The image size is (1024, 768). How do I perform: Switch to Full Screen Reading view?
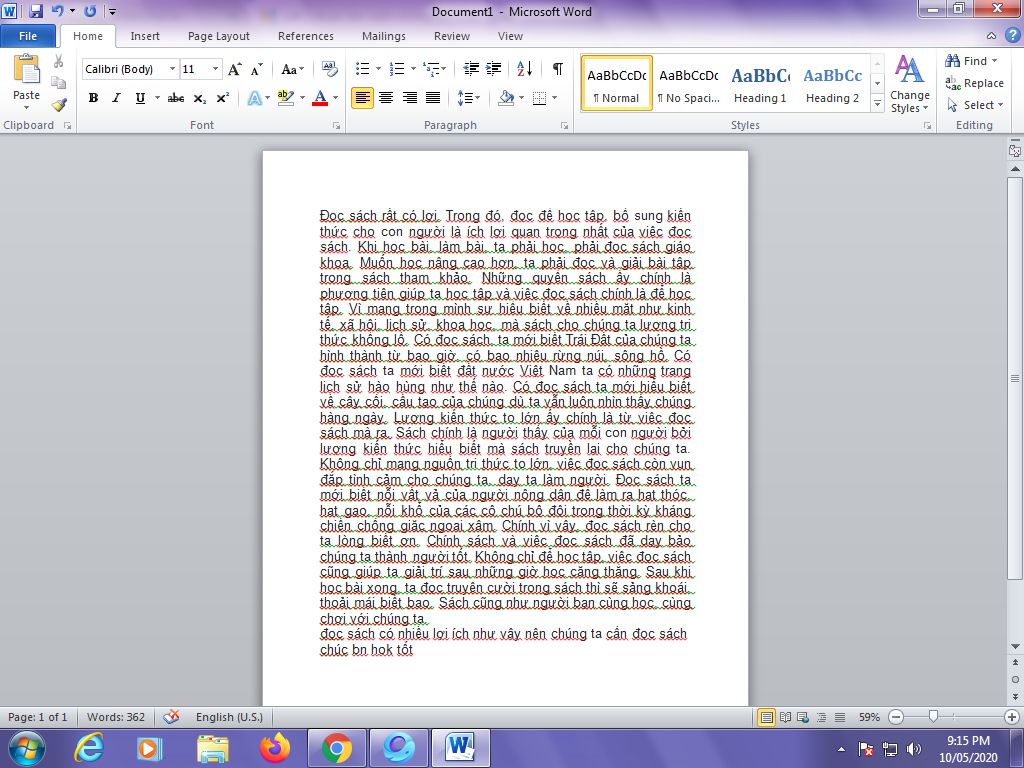[786, 717]
